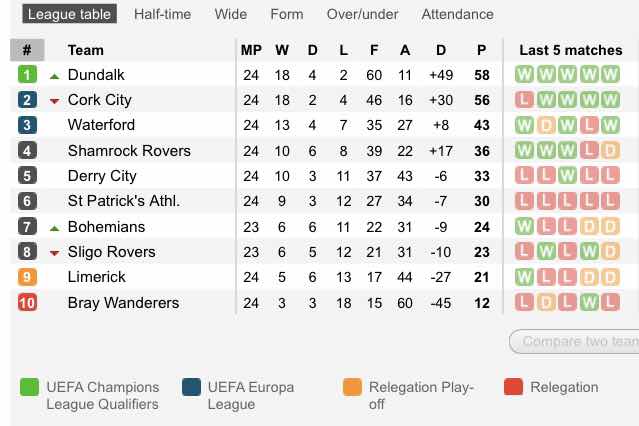The width and height of the screenshot is (639, 426).
Task: Click Dundalk's latest win result badge
Action: [x=610, y=75]
